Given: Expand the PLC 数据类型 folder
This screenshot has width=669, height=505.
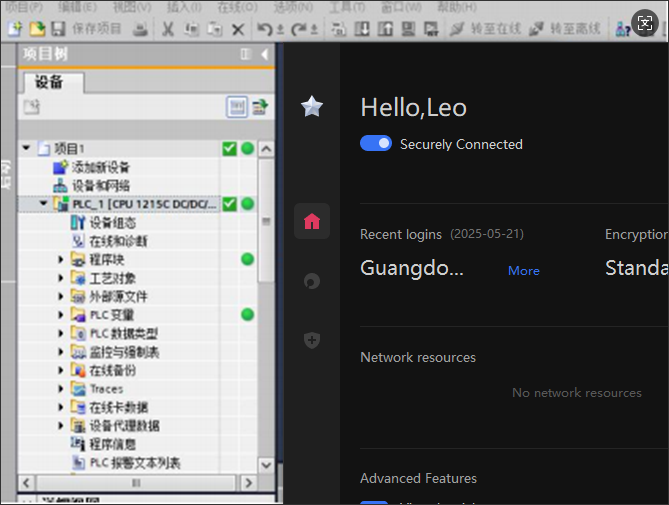Looking at the screenshot, I should pyautogui.click(x=61, y=333).
